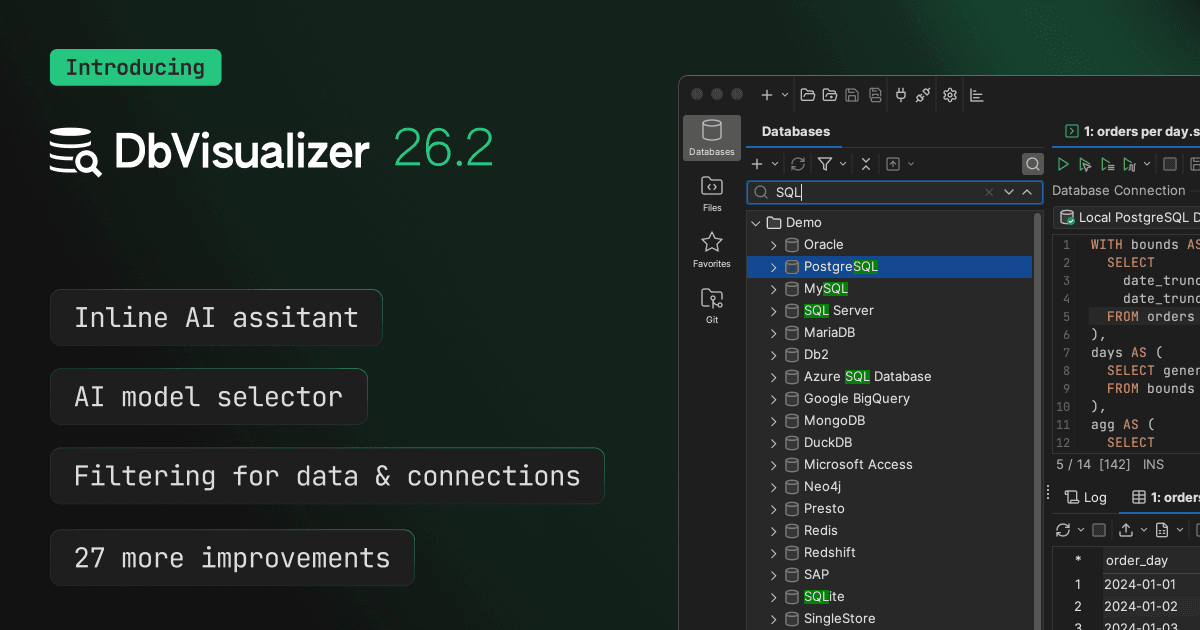
Task: Open the run options dropdown arrow in editor
Action: pyautogui.click(x=1147, y=164)
